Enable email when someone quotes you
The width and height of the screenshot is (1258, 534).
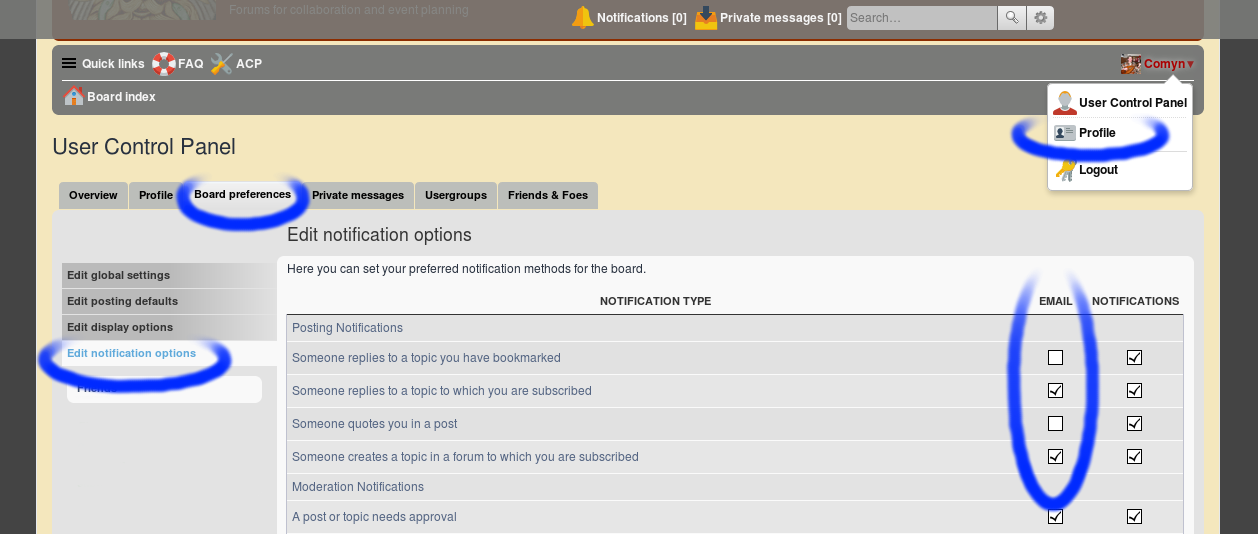click(x=1055, y=424)
